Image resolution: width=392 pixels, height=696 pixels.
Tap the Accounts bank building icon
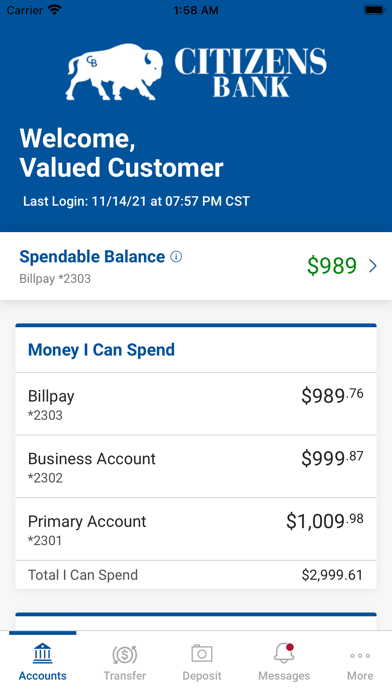pyautogui.click(x=42, y=653)
